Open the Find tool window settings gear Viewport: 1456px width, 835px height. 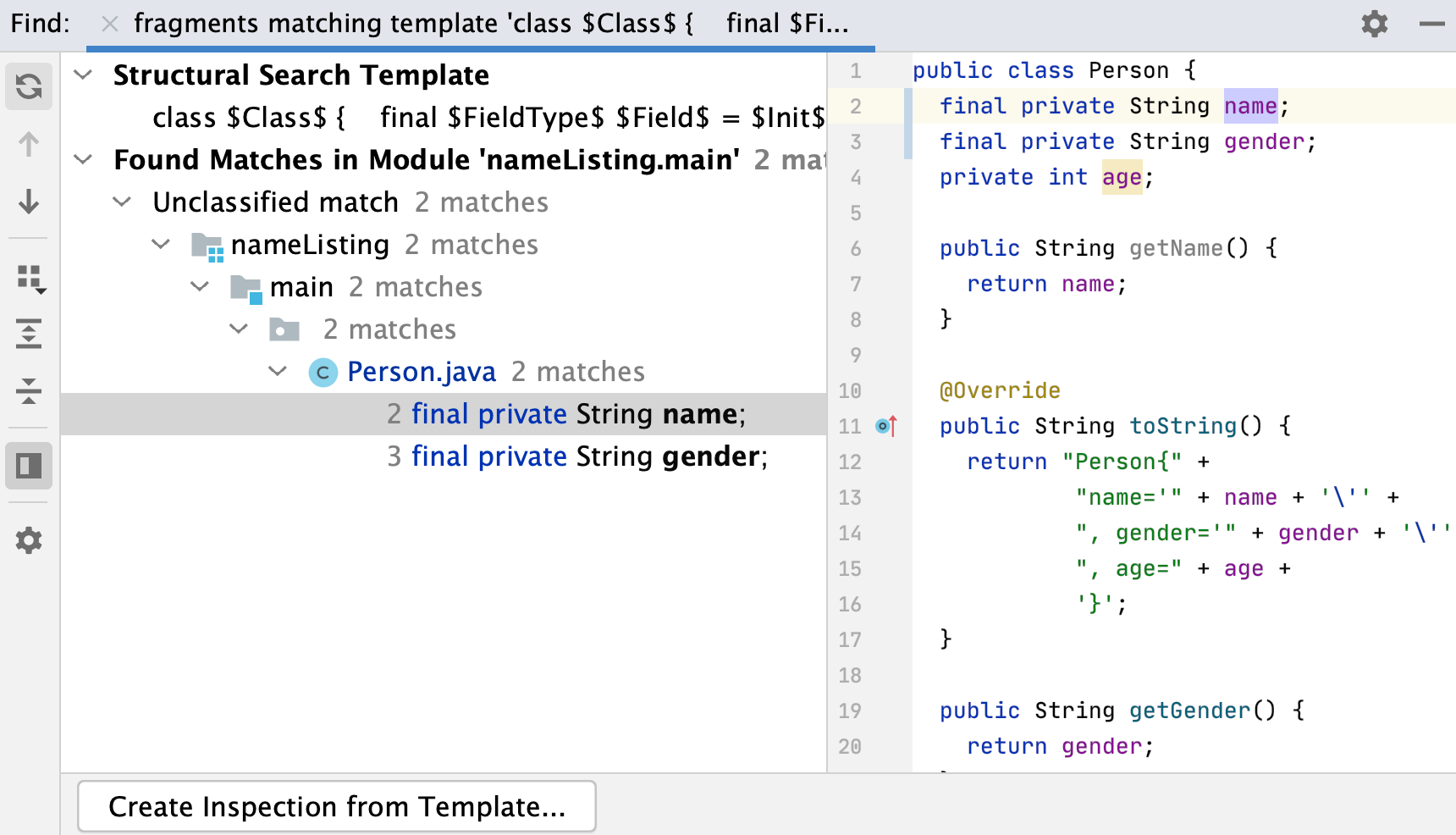29,540
